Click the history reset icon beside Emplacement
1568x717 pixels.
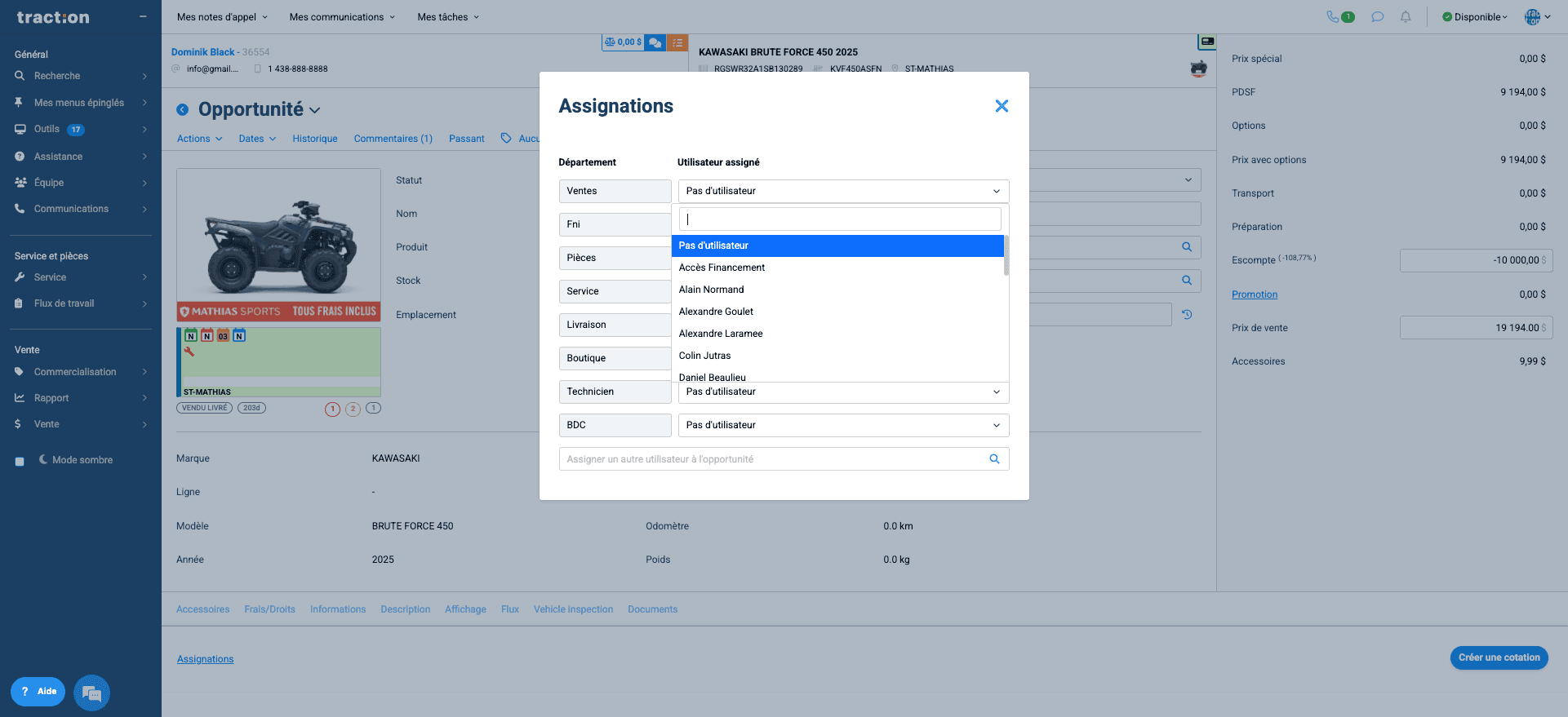pyautogui.click(x=1187, y=315)
